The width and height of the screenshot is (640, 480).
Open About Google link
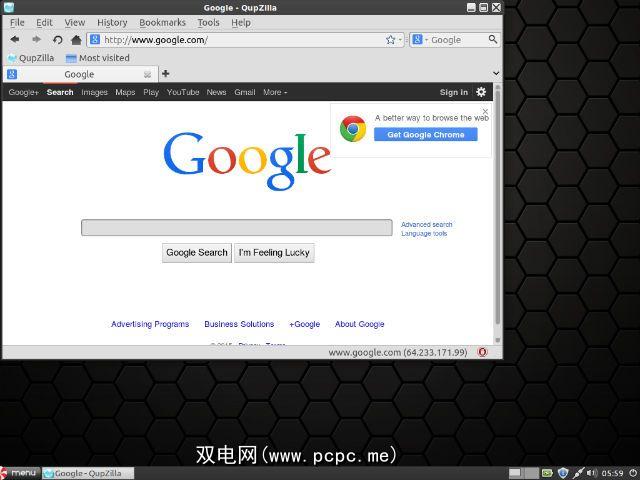[360, 324]
